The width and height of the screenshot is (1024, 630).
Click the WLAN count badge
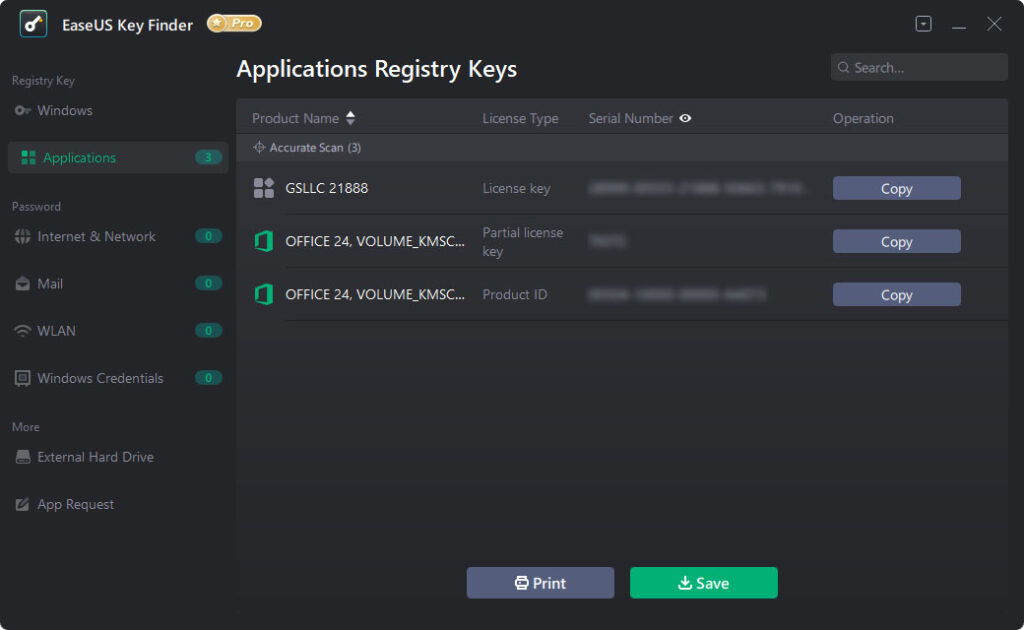coord(208,330)
